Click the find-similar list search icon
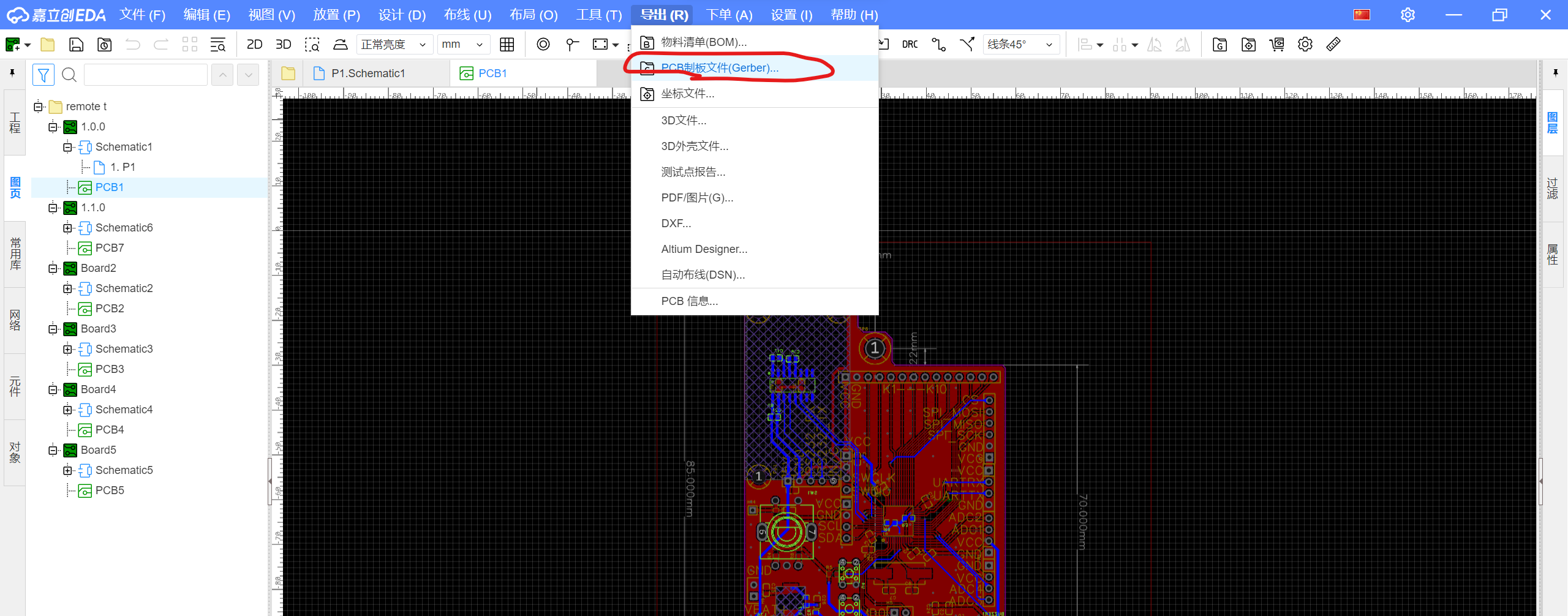This screenshot has width=1568, height=616. point(218,45)
